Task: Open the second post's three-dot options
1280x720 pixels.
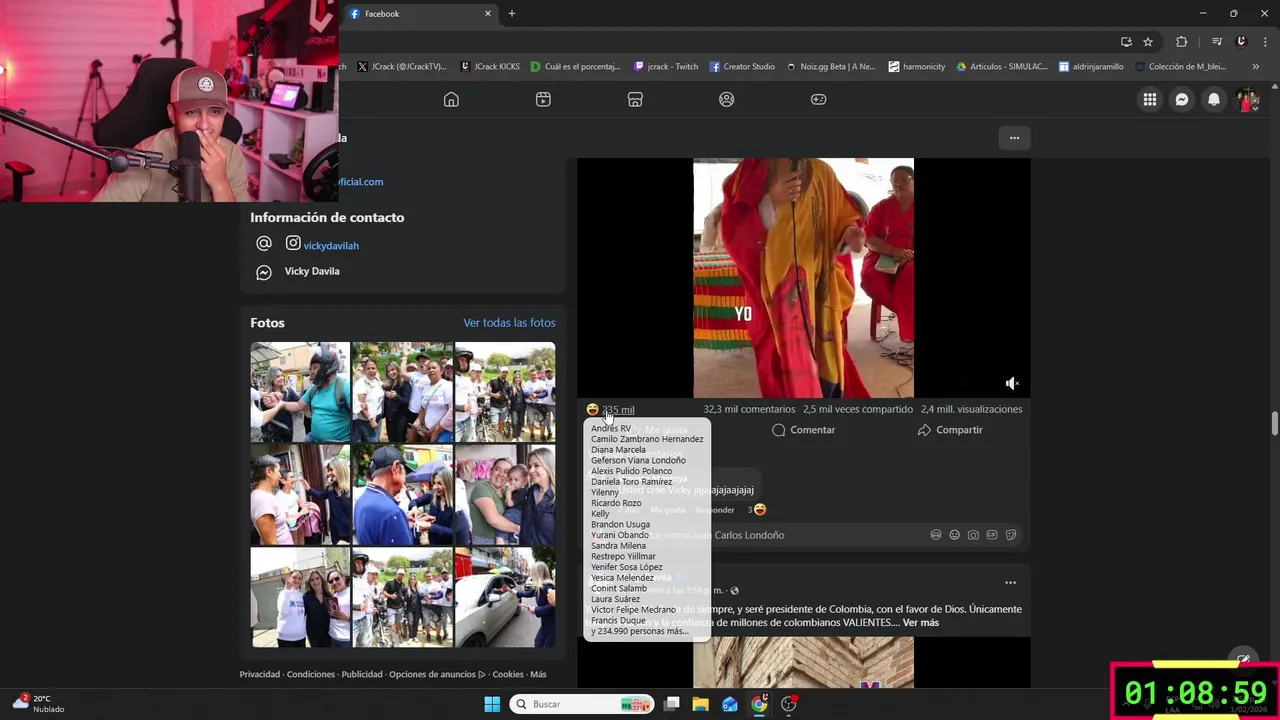Action: 1010,583
